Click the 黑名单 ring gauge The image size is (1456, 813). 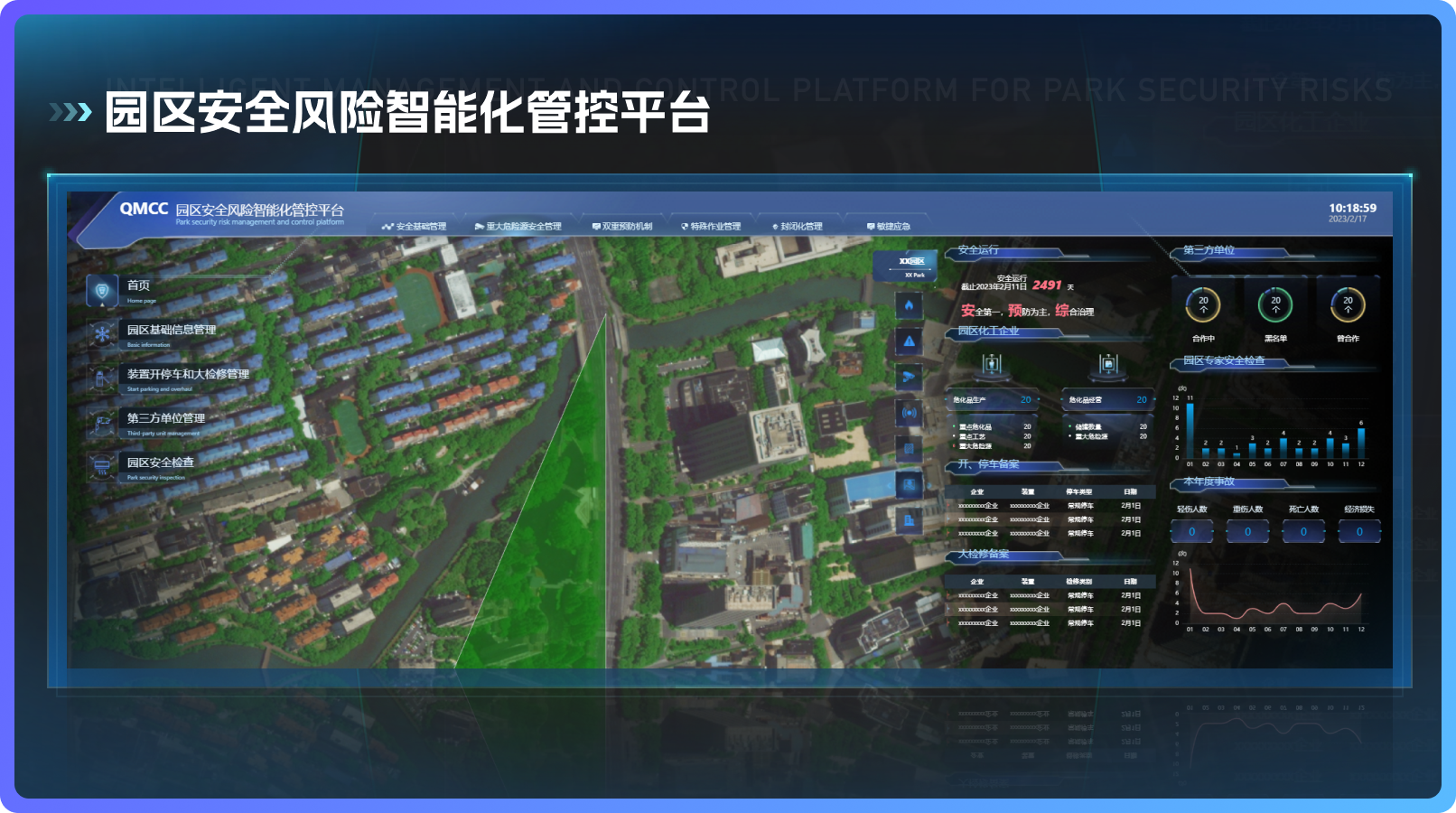coord(1275,305)
